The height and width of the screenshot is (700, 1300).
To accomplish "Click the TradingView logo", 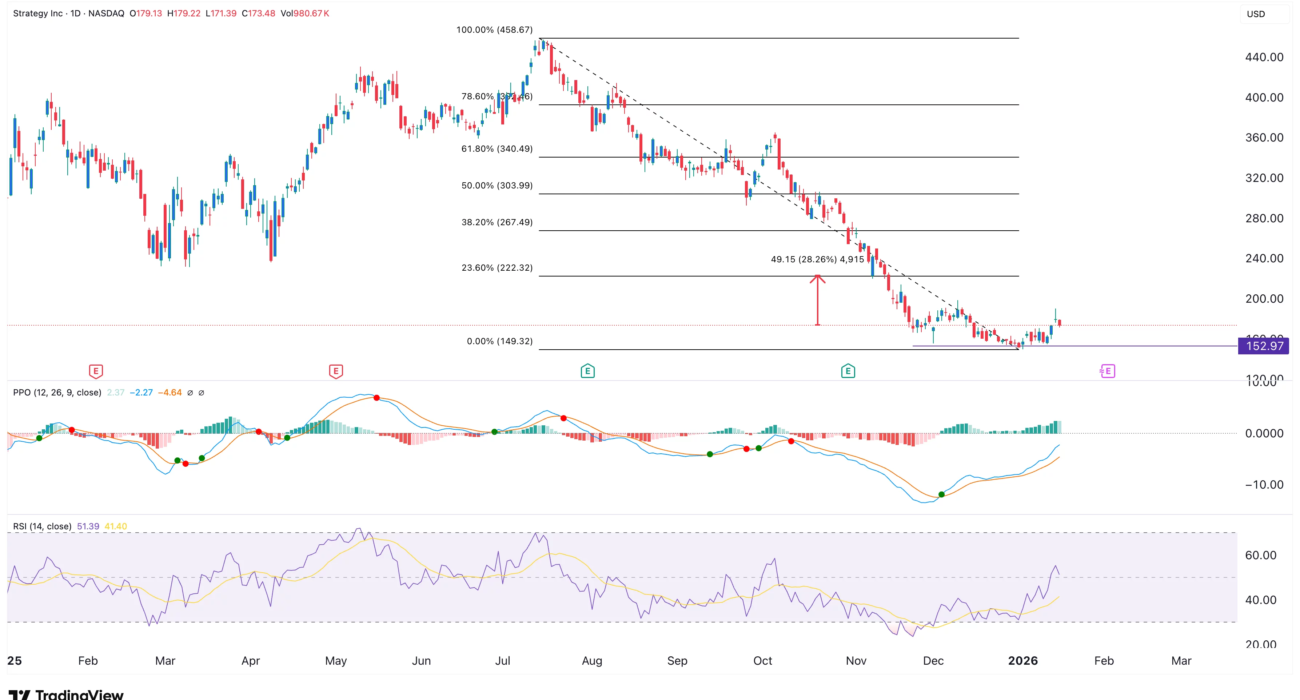I will [66, 693].
